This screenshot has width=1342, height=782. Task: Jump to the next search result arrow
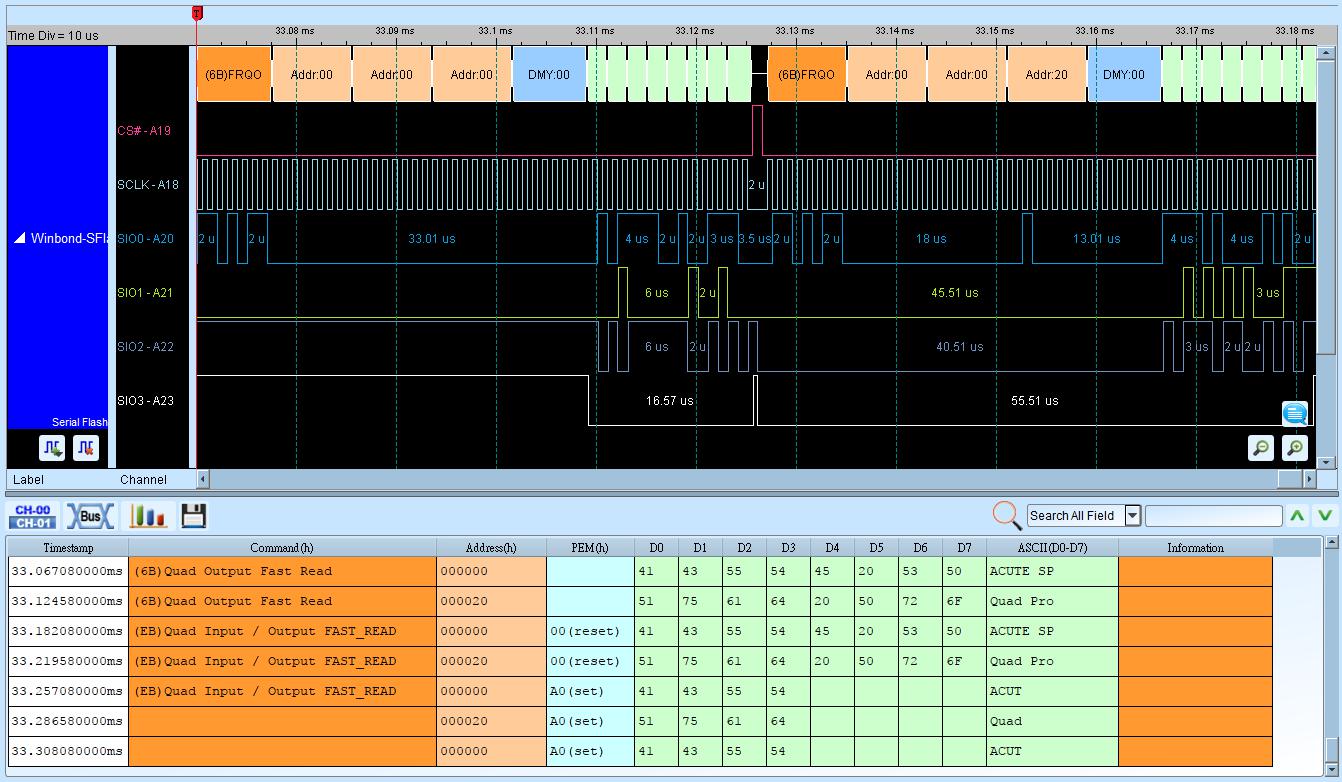click(x=1325, y=516)
